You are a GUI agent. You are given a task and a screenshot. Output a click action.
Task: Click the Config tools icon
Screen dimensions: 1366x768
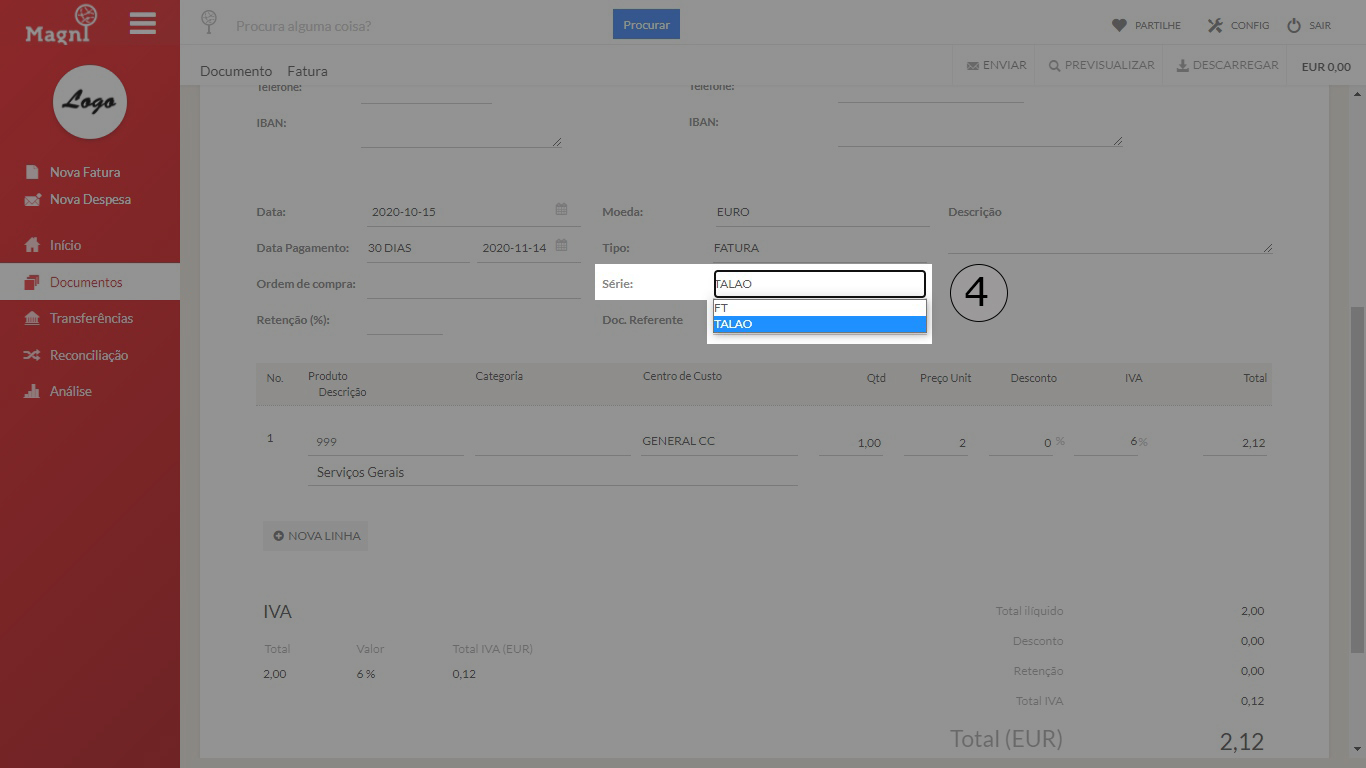pyautogui.click(x=1215, y=25)
